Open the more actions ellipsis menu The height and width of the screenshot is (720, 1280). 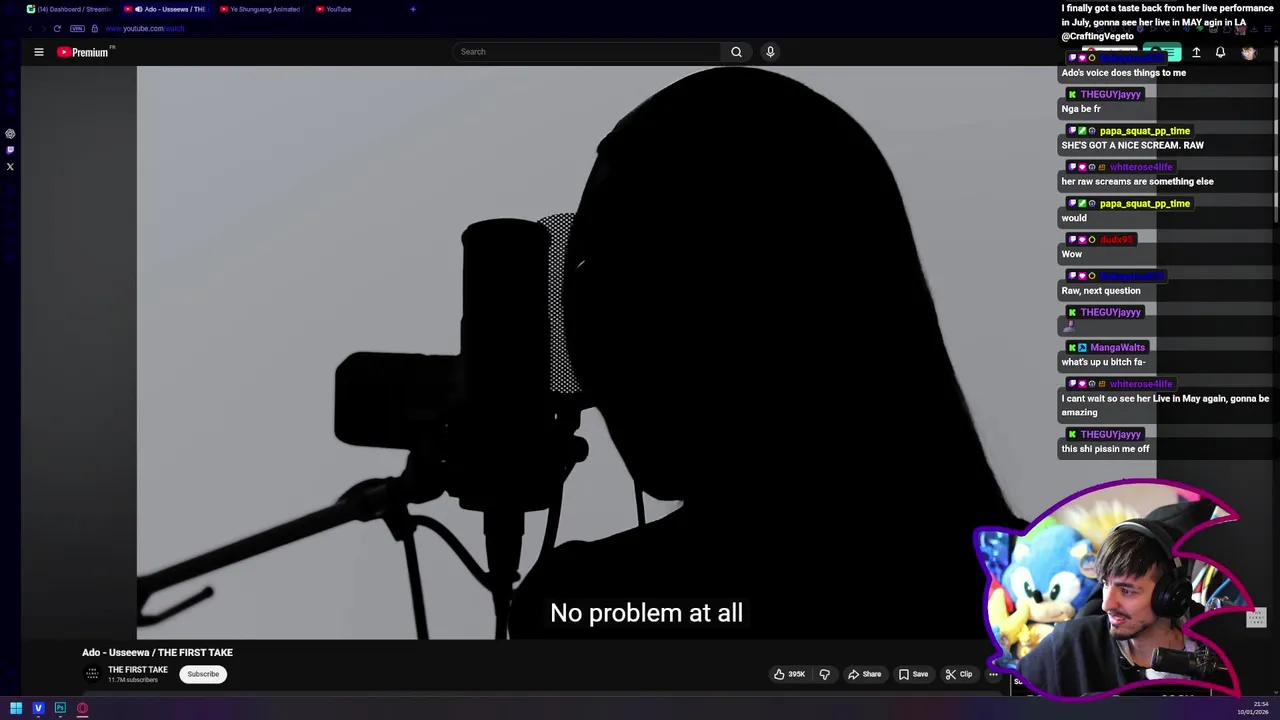point(993,674)
